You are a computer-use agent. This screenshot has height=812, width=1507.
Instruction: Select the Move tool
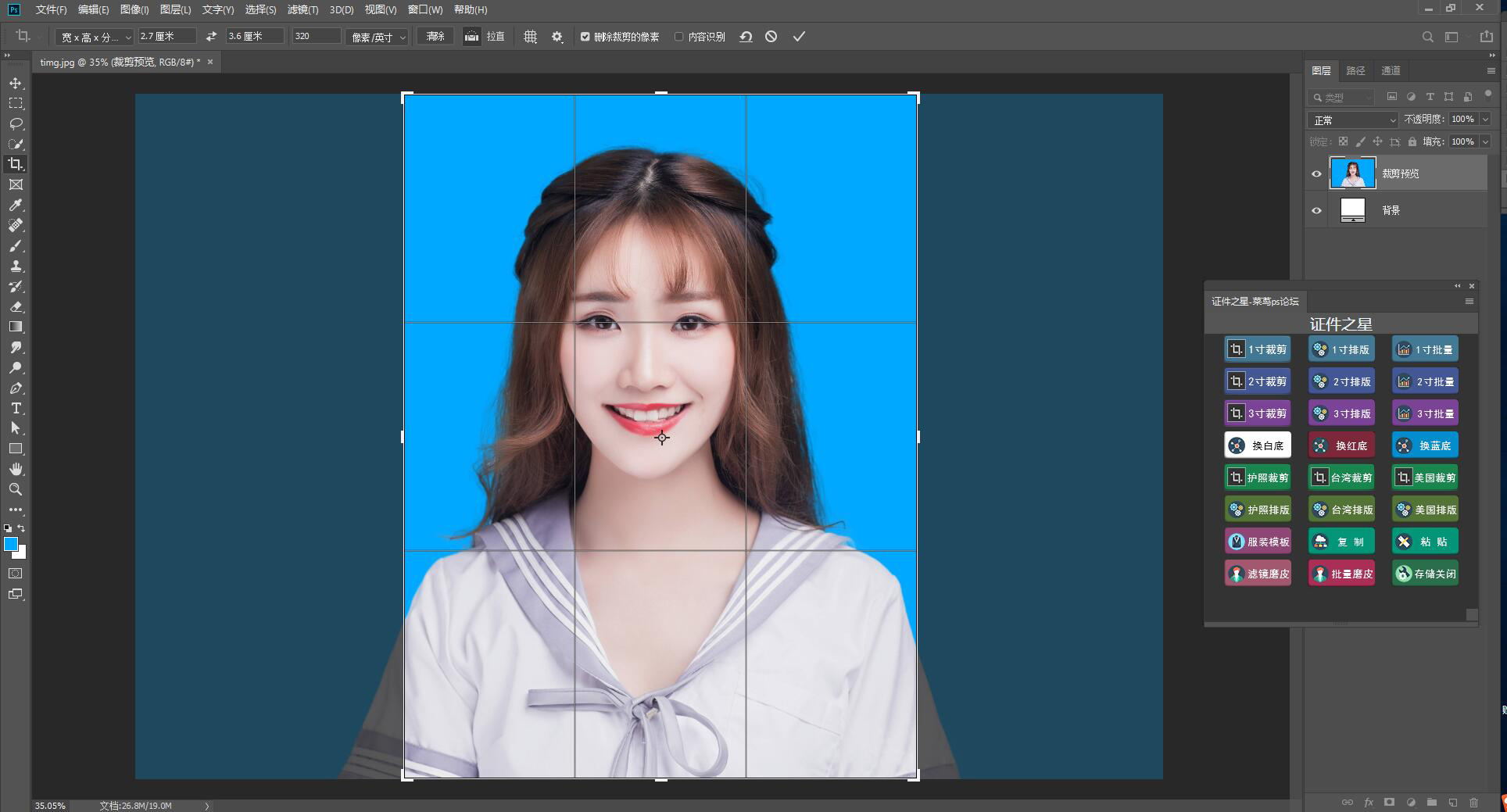[x=15, y=82]
